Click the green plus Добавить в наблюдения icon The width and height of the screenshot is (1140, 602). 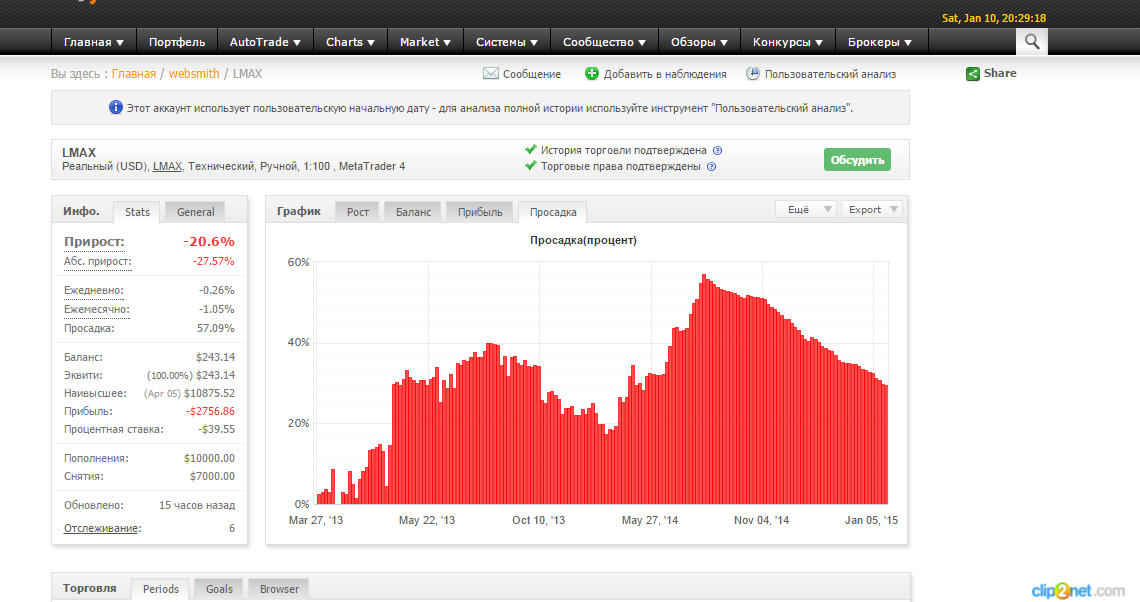click(592, 73)
